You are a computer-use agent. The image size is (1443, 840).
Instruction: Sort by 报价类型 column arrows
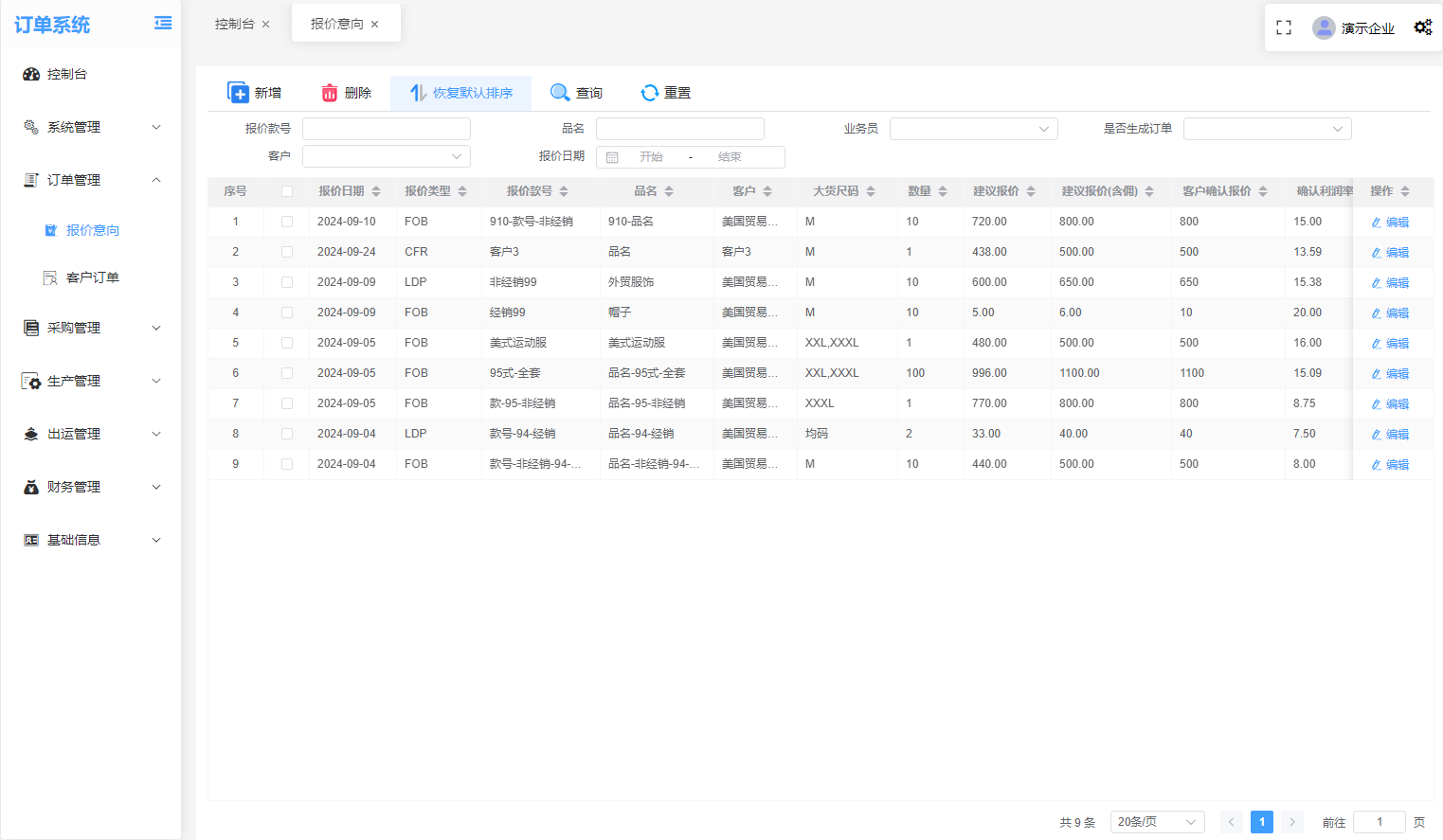[x=462, y=191]
